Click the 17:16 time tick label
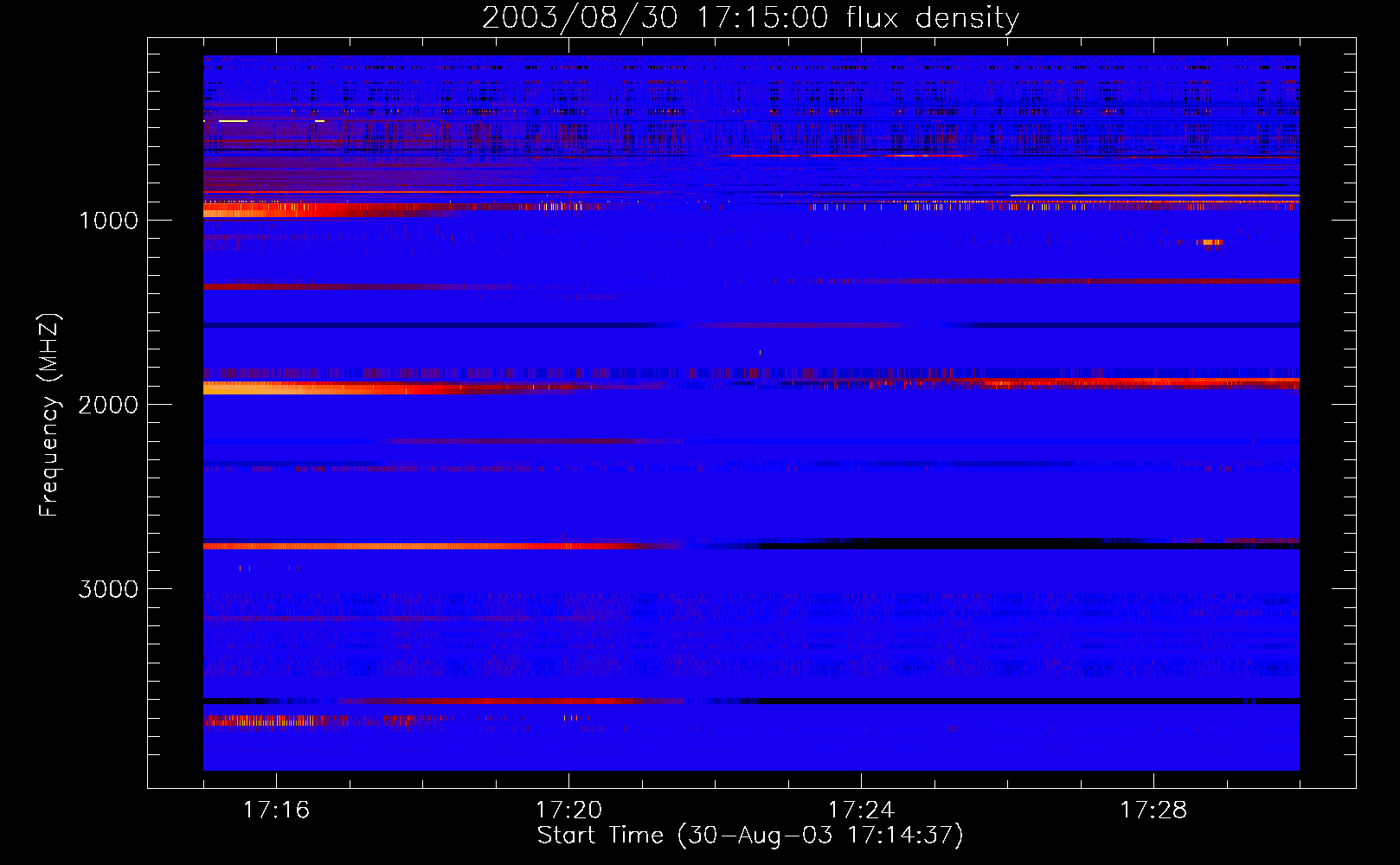 click(276, 810)
